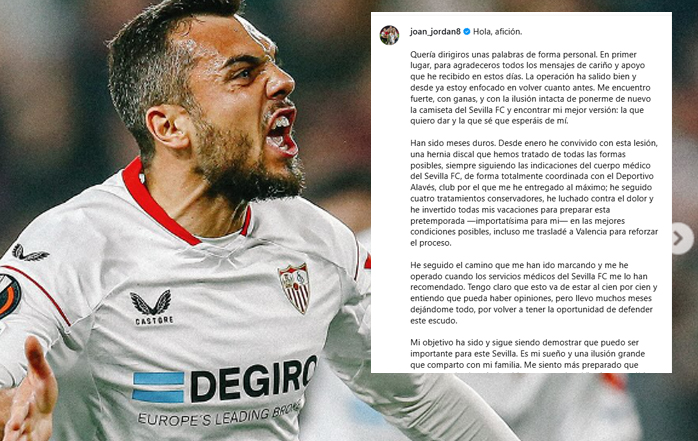Viewport: 698px width, 441px height.
Task: Click the blue verified badge
Action: click(x=467, y=32)
